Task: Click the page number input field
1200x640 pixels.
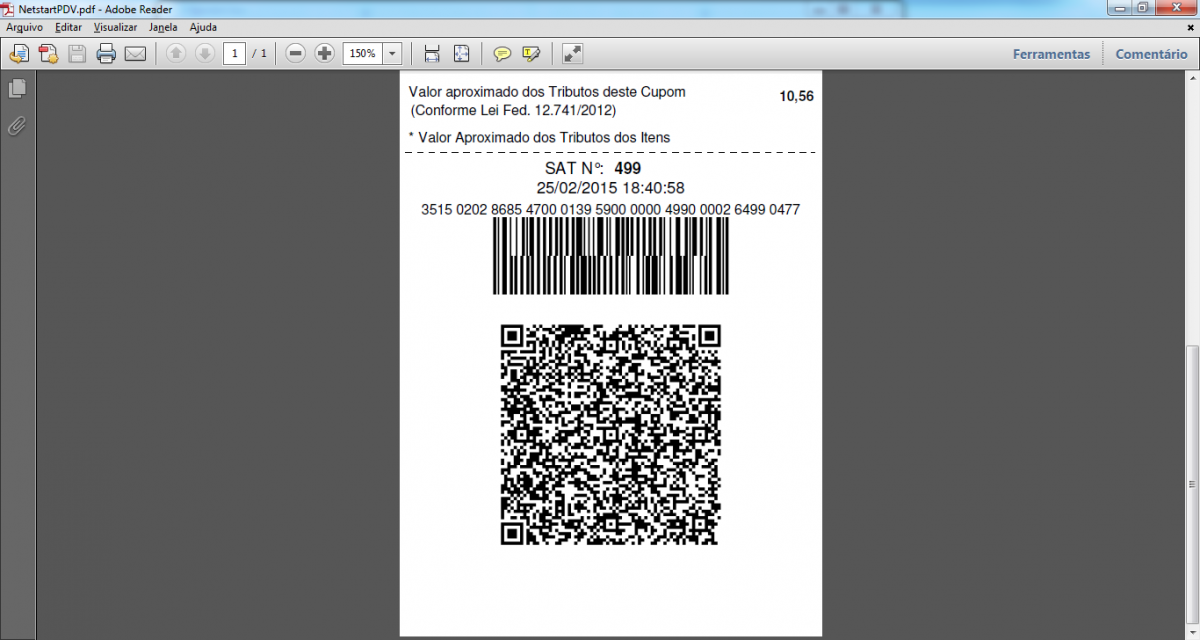Action: [x=234, y=53]
